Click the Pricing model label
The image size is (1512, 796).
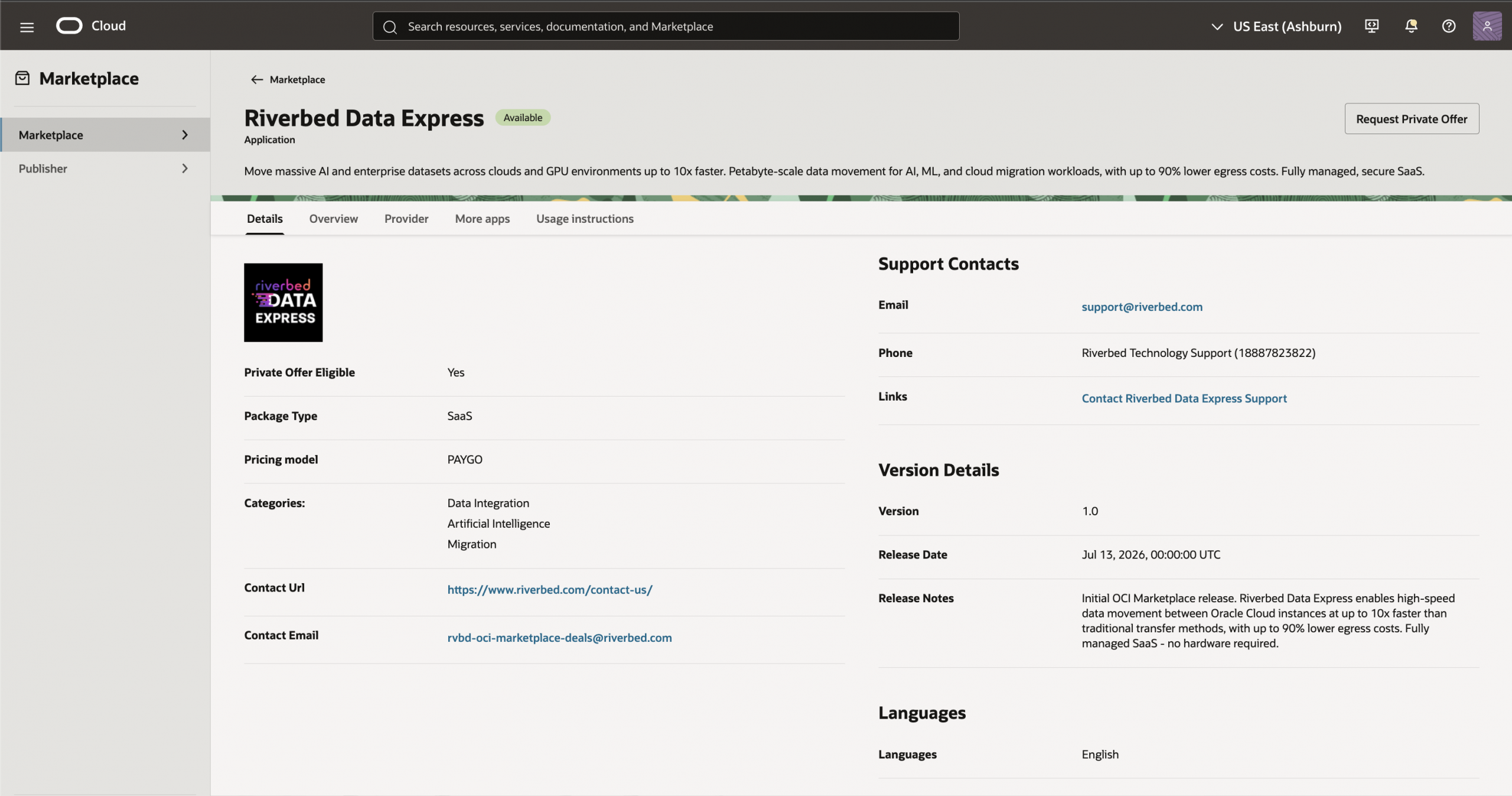click(x=281, y=460)
